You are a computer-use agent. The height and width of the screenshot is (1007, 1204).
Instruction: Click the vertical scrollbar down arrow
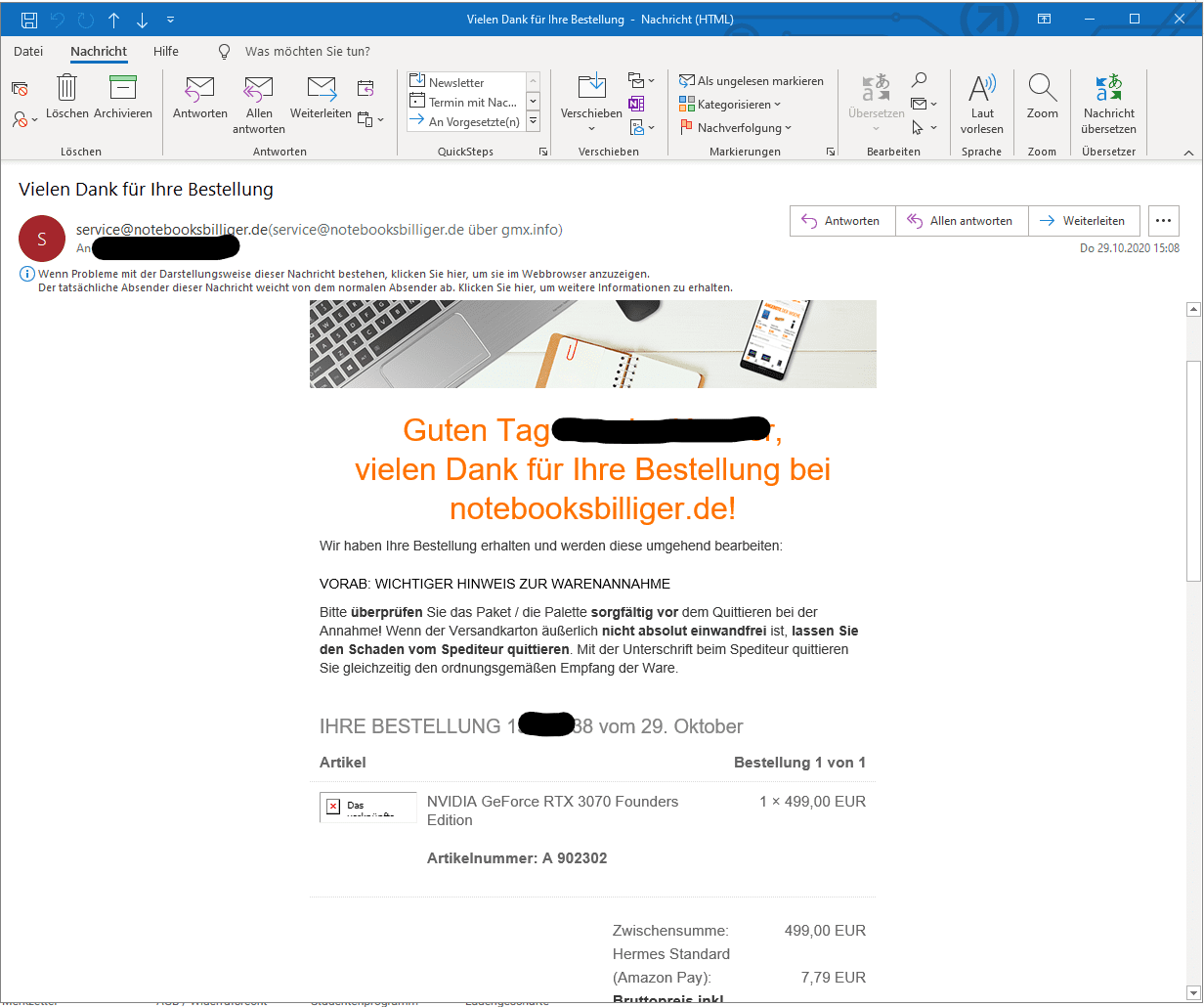coord(1192,993)
